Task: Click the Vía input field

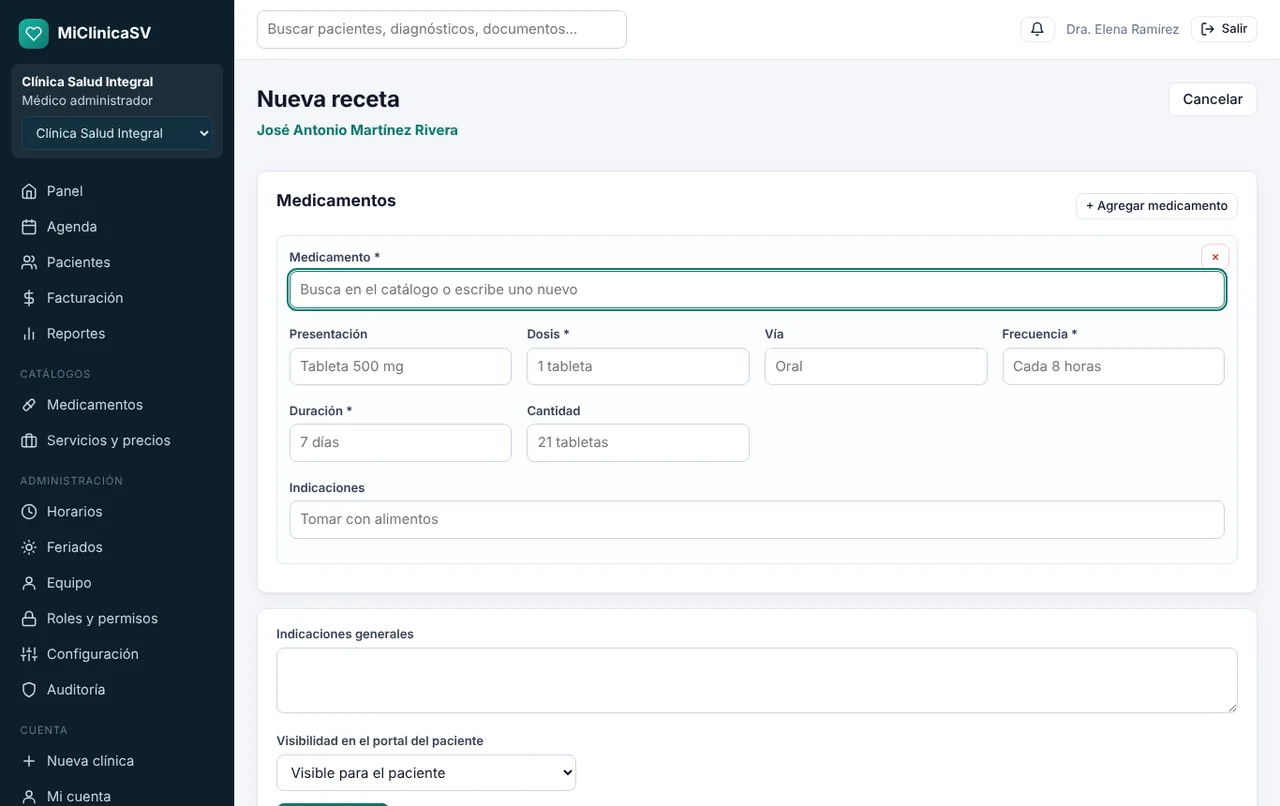Action: point(876,366)
